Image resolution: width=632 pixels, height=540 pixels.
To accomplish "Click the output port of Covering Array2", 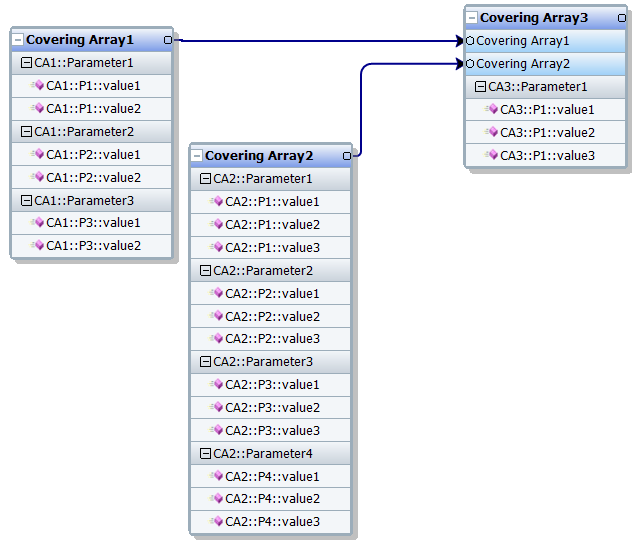I will pyautogui.click(x=347, y=156).
